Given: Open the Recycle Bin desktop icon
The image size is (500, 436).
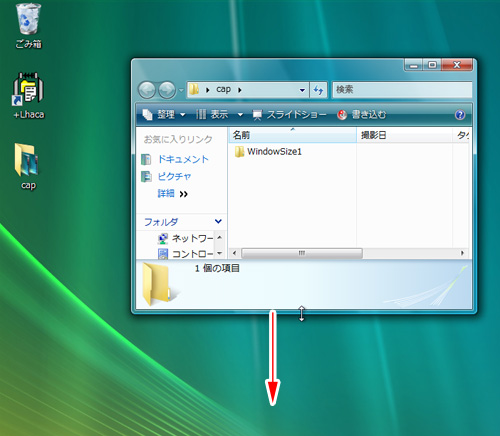Looking at the screenshot, I should coord(28,26).
